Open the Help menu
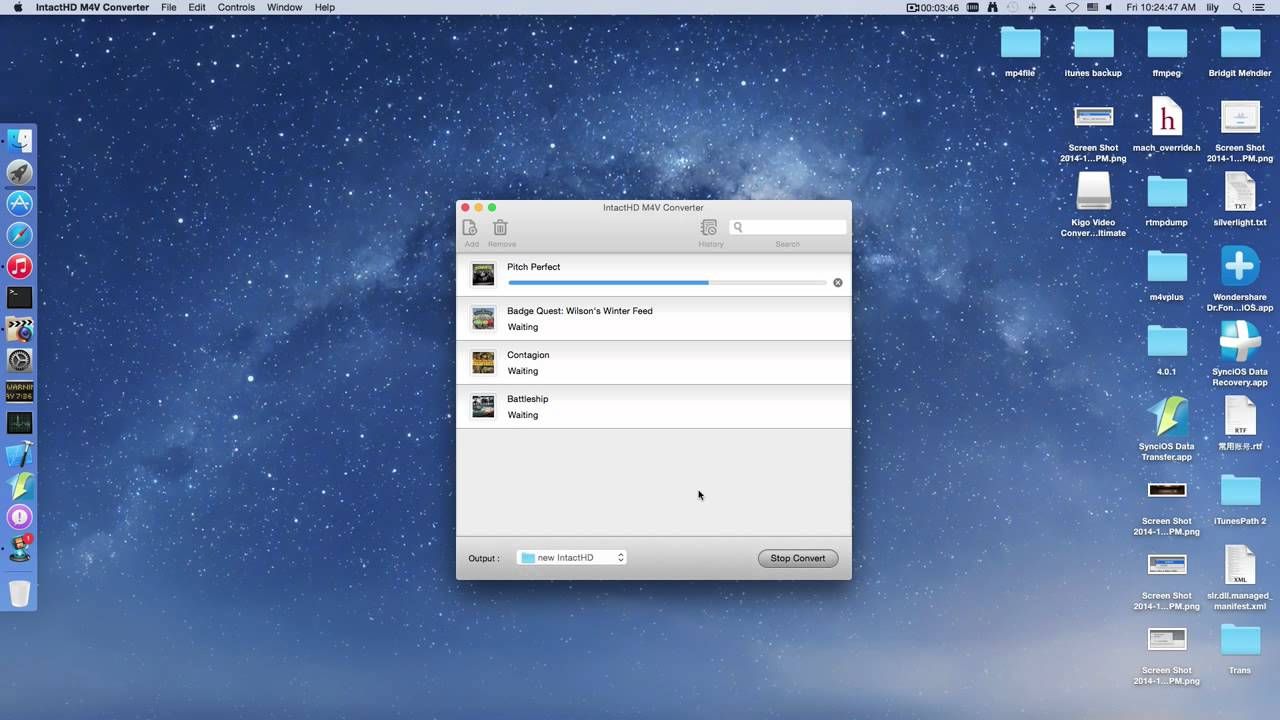1280x720 pixels. 325,7
